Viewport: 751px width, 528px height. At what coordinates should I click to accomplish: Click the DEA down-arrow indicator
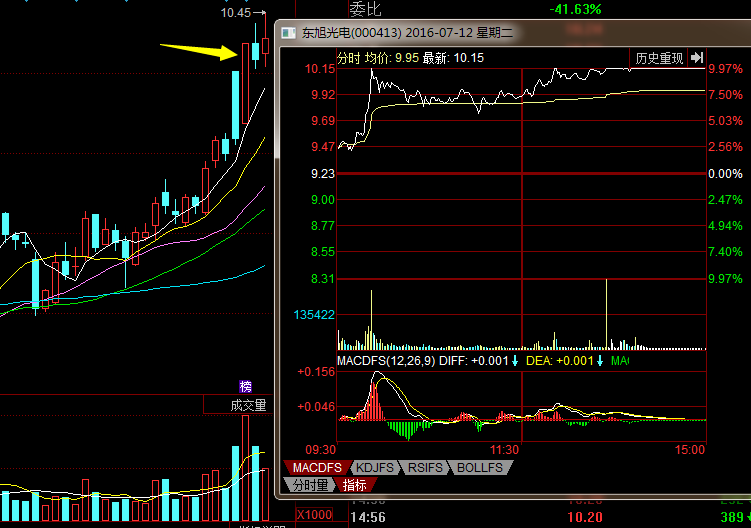coord(600,360)
